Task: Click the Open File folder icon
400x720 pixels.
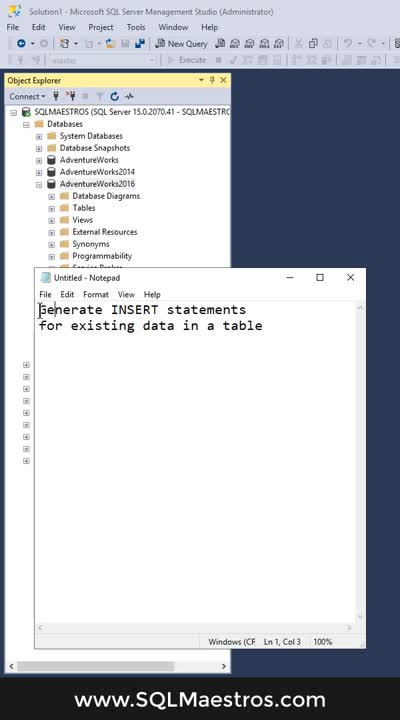Action: [110, 44]
